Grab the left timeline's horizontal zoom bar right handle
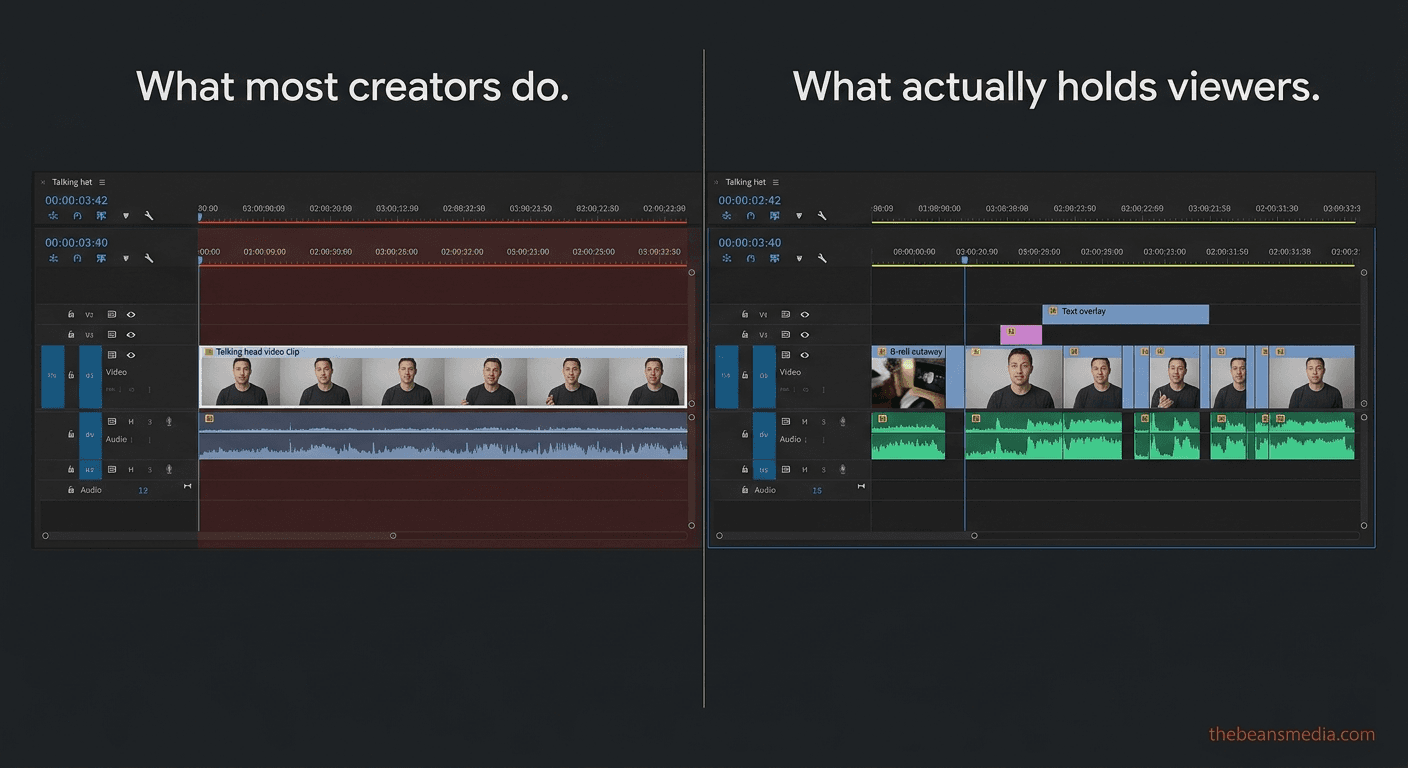 pos(393,536)
